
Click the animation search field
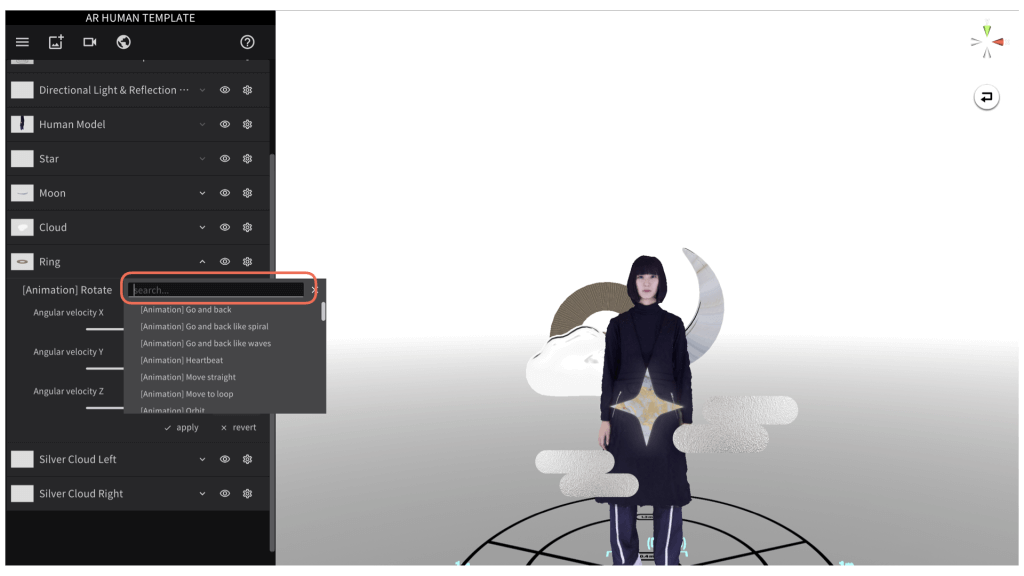click(215, 289)
